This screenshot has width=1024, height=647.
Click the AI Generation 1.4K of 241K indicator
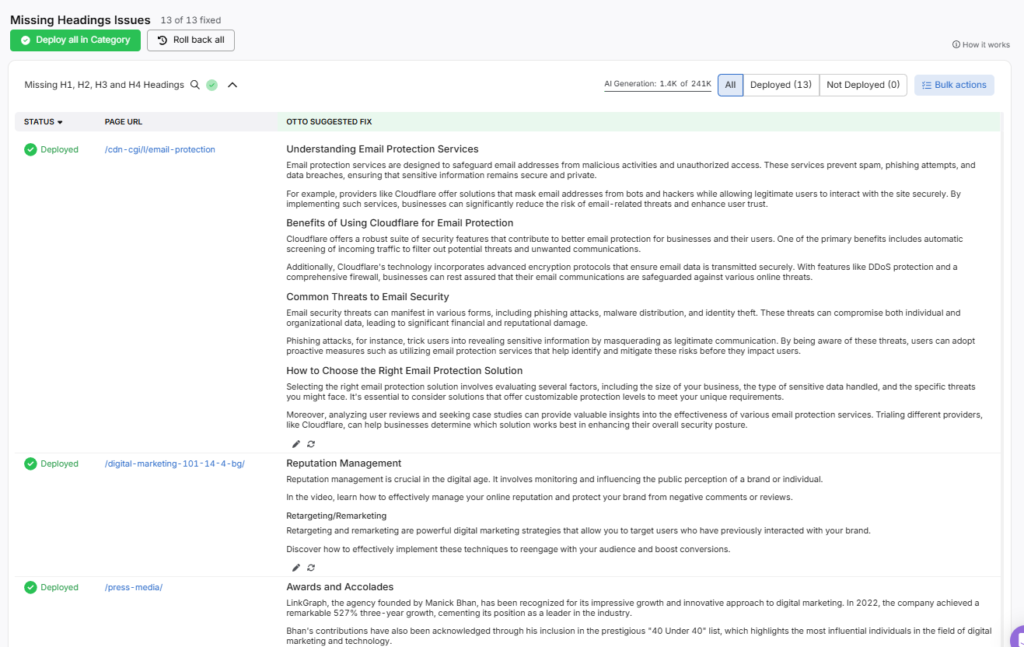pyautogui.click(x=658, y=84)
